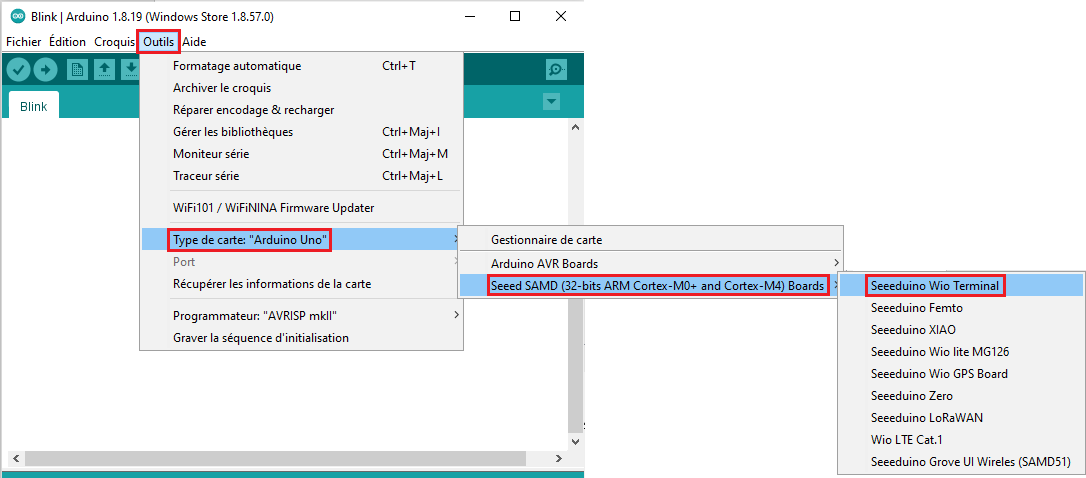The height and width of the screenshot is (478, 1086).
Task: Maximize the Arduino window
Action: point(515,16)
